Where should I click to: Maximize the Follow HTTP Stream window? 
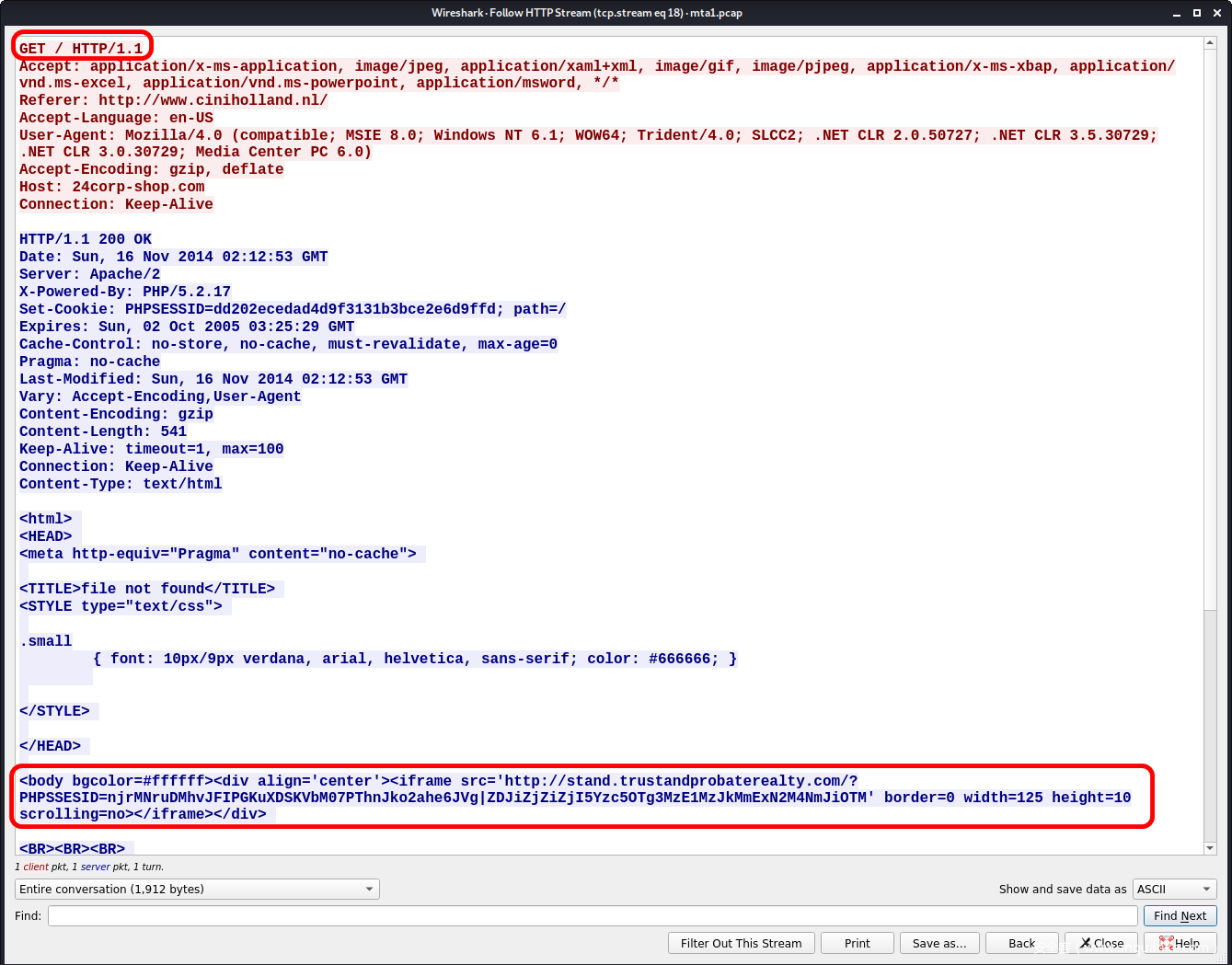click(1196, 13)
